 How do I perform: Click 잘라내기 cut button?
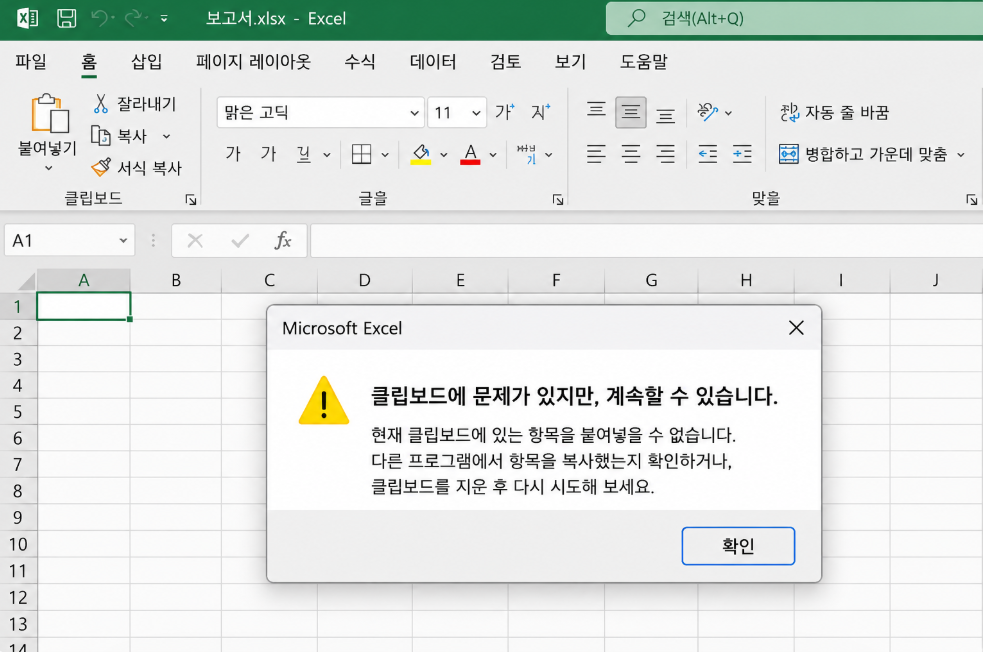[x=135, y=103]
